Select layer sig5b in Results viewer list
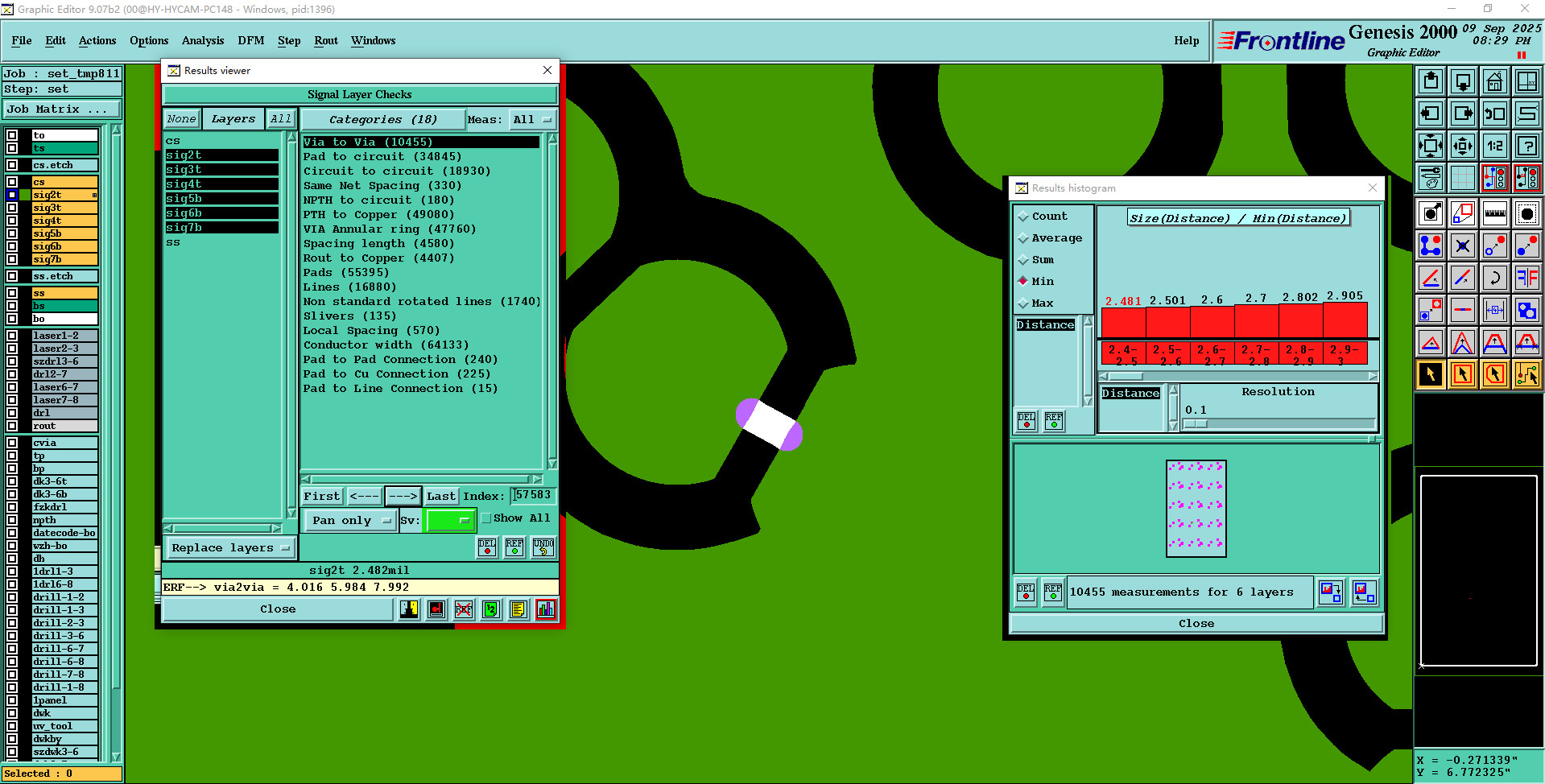 pyautogui.click(x=222, y=199)
